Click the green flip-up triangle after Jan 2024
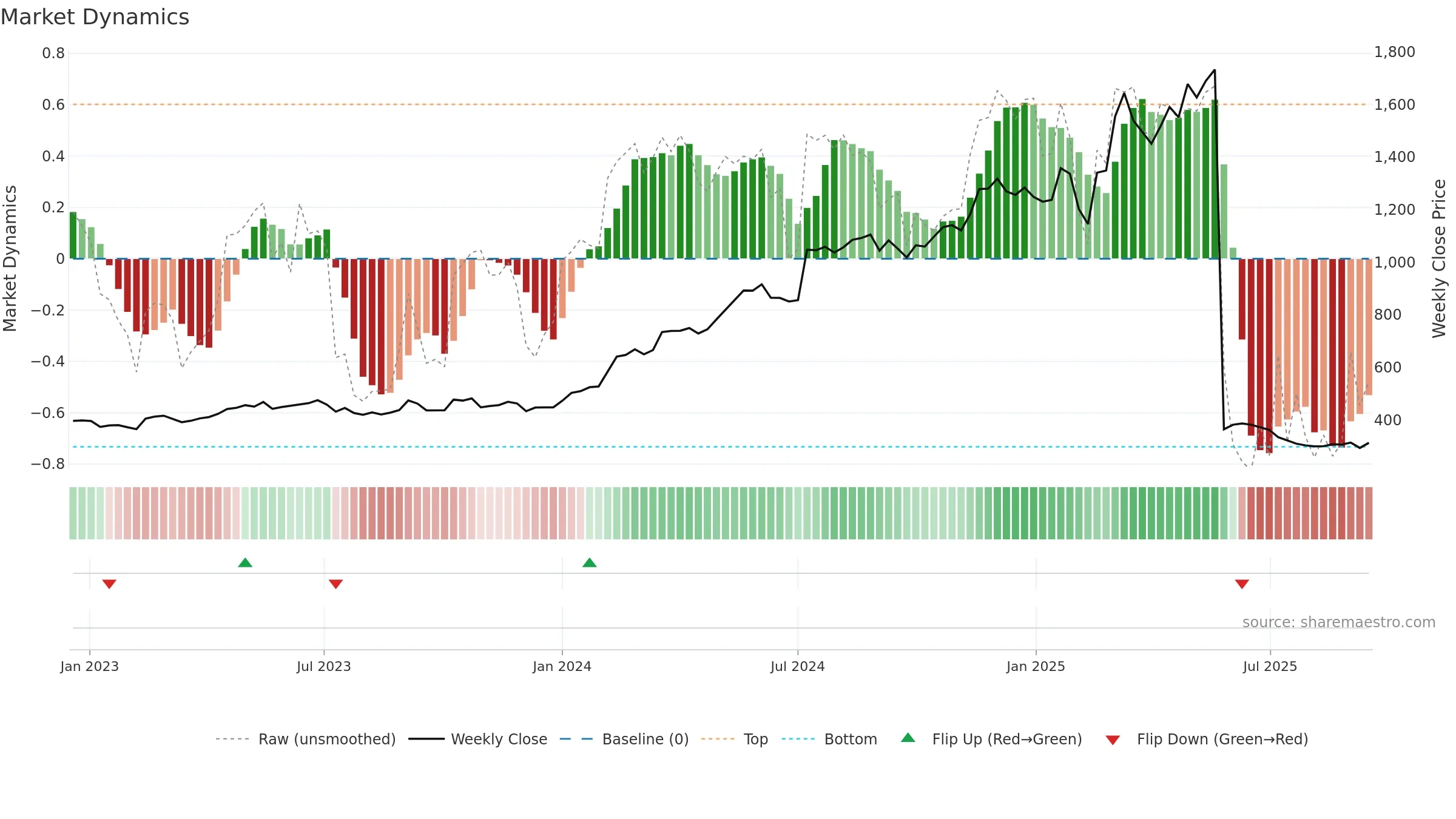Viewport: 1456px width, 819px height. (590, 562)
